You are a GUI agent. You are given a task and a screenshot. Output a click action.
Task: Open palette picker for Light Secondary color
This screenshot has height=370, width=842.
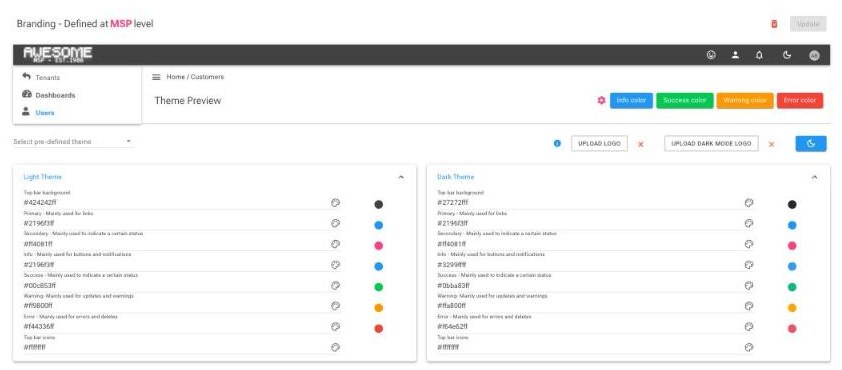tap(335, 244)
